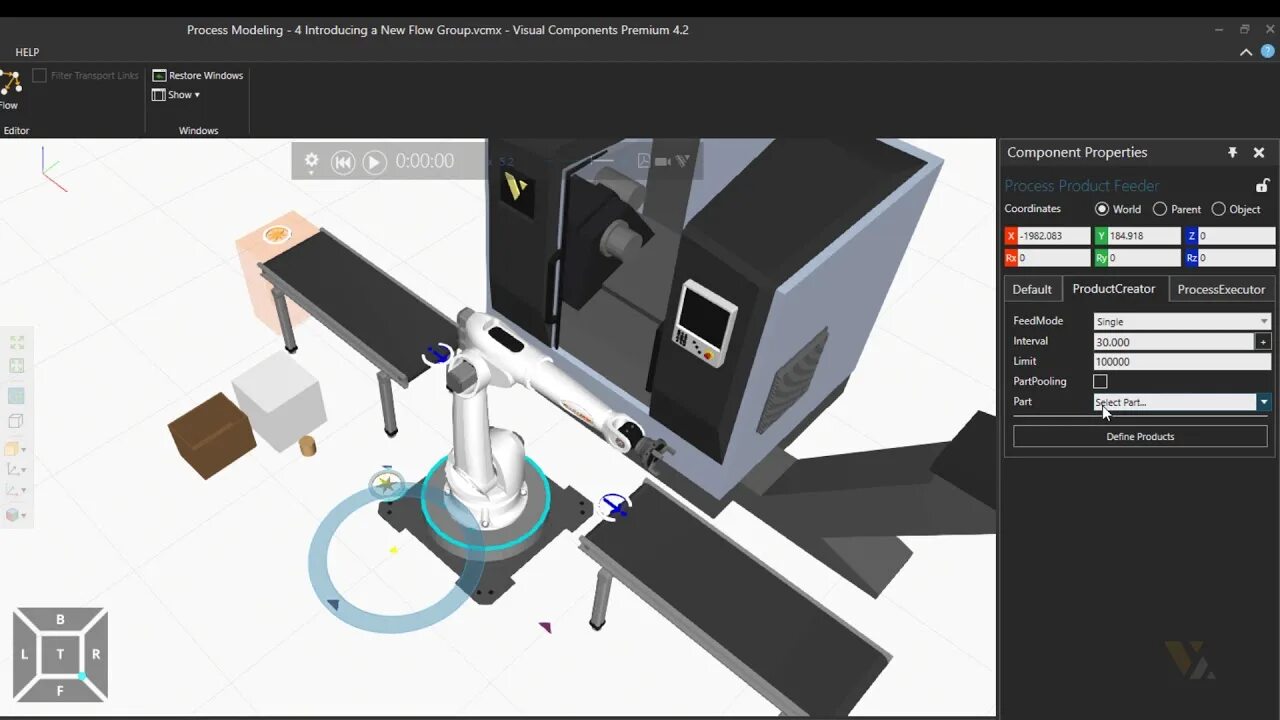
Task: Fill the view with all components
Action: tap(16, 343)
